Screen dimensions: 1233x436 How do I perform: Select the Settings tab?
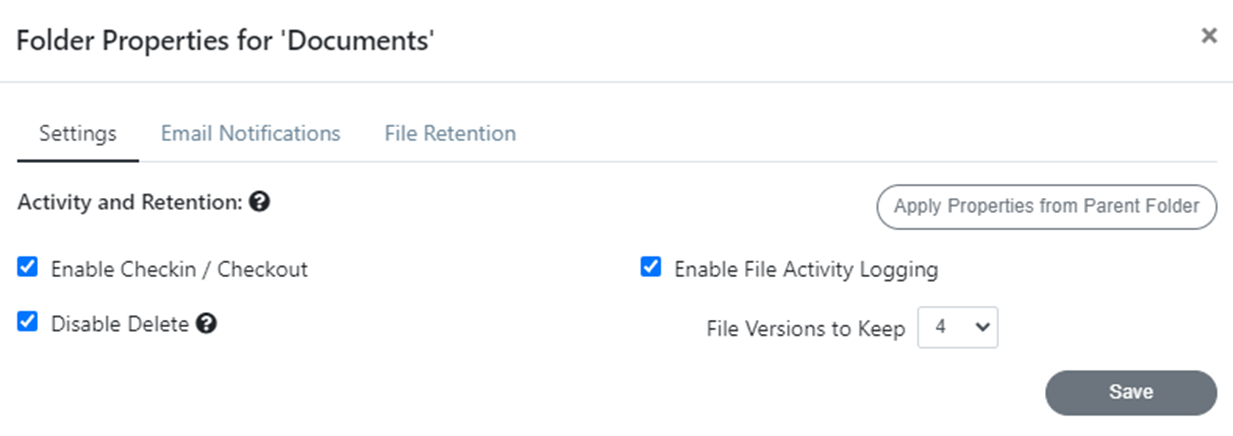click(78, 133)
